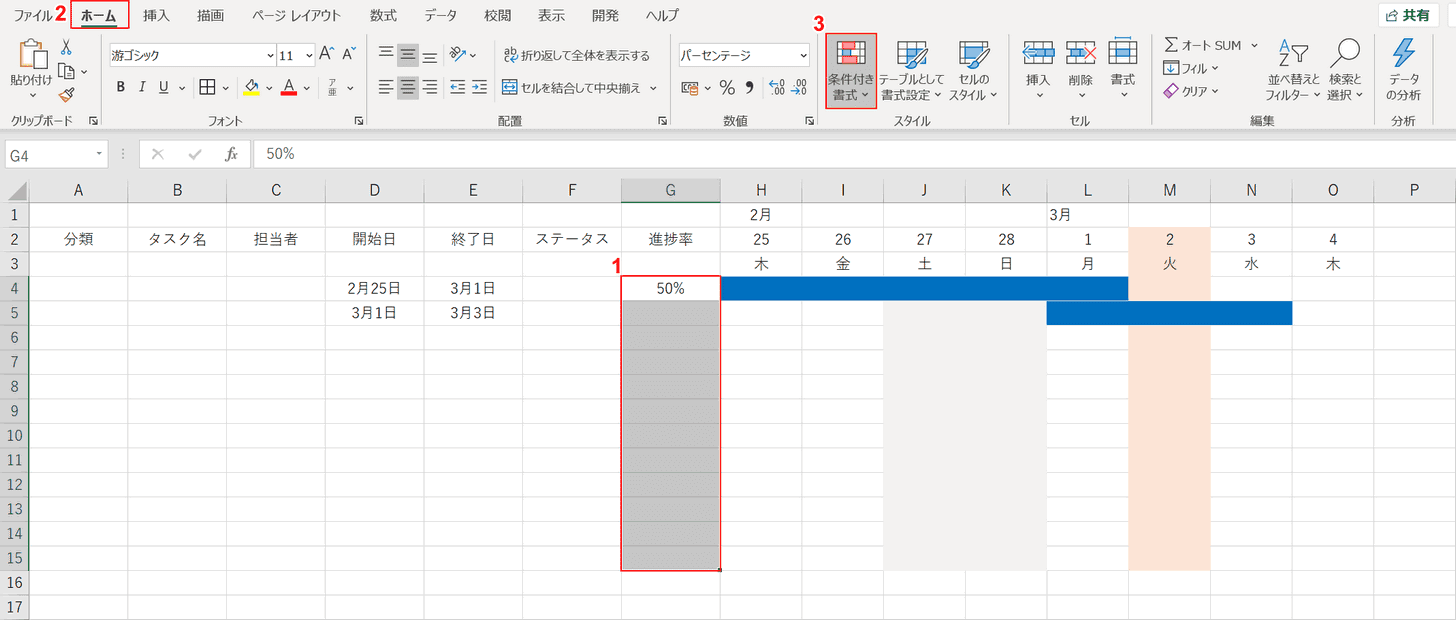Click Merge and Center (セルを結合して中央揃え)
The image size is (1456, 620).
(x=572, y=87)
